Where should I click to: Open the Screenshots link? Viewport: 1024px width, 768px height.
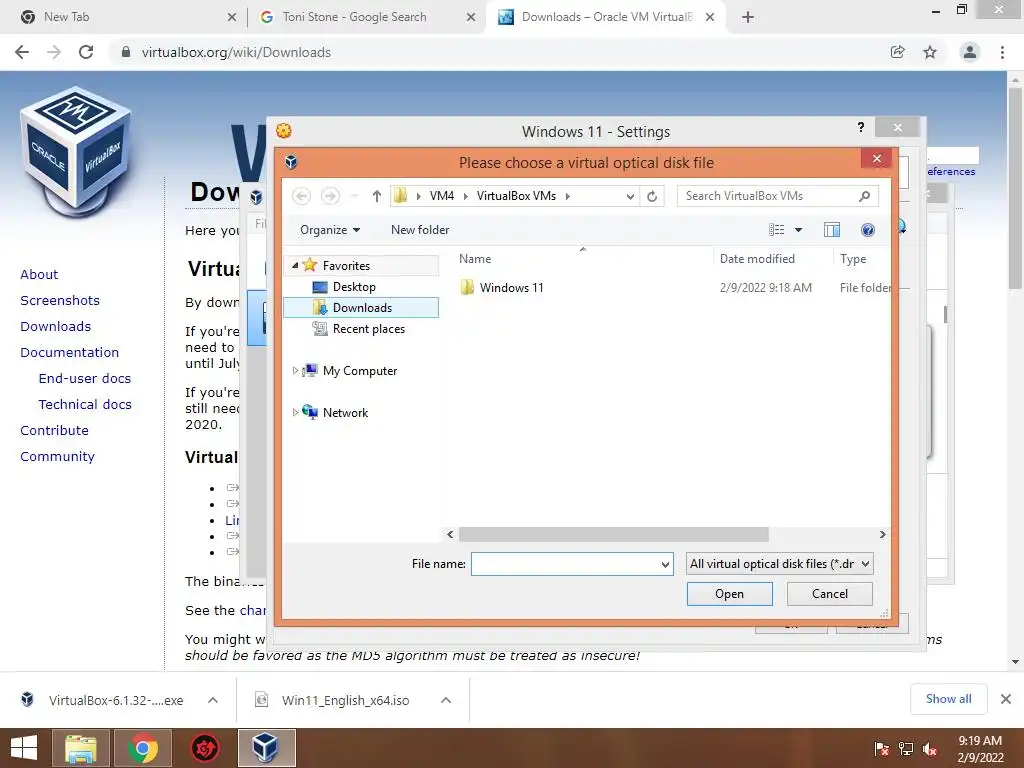(x=60, y=300)
